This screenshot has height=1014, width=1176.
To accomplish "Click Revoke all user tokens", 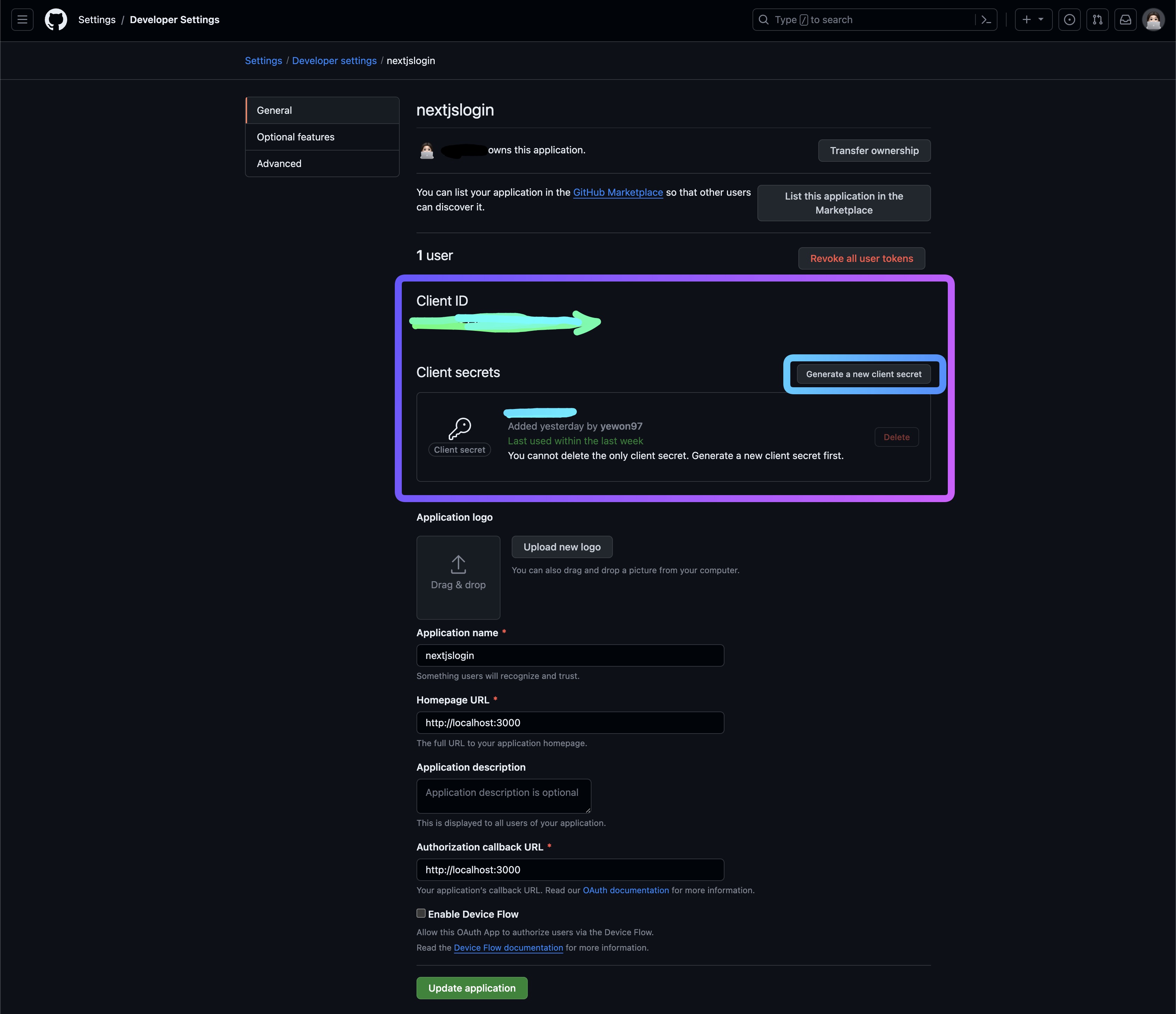I will pos(861,258).
